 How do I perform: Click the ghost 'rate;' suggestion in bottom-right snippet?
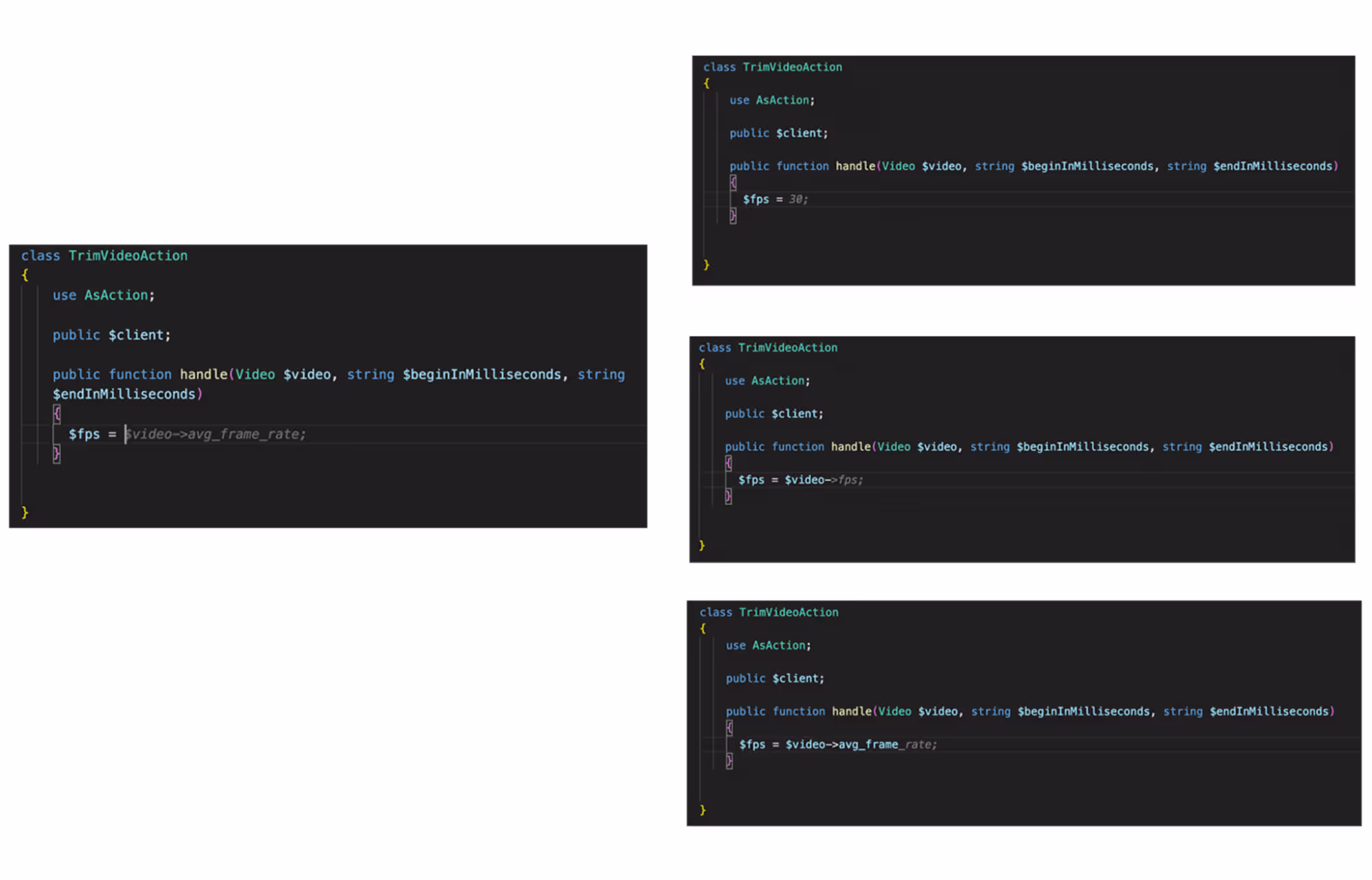921,745
